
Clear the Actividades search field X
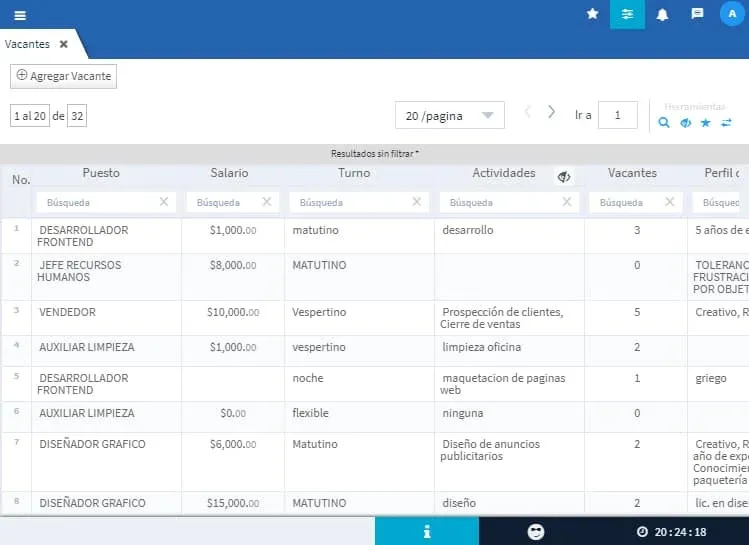[x=567, y=202]
